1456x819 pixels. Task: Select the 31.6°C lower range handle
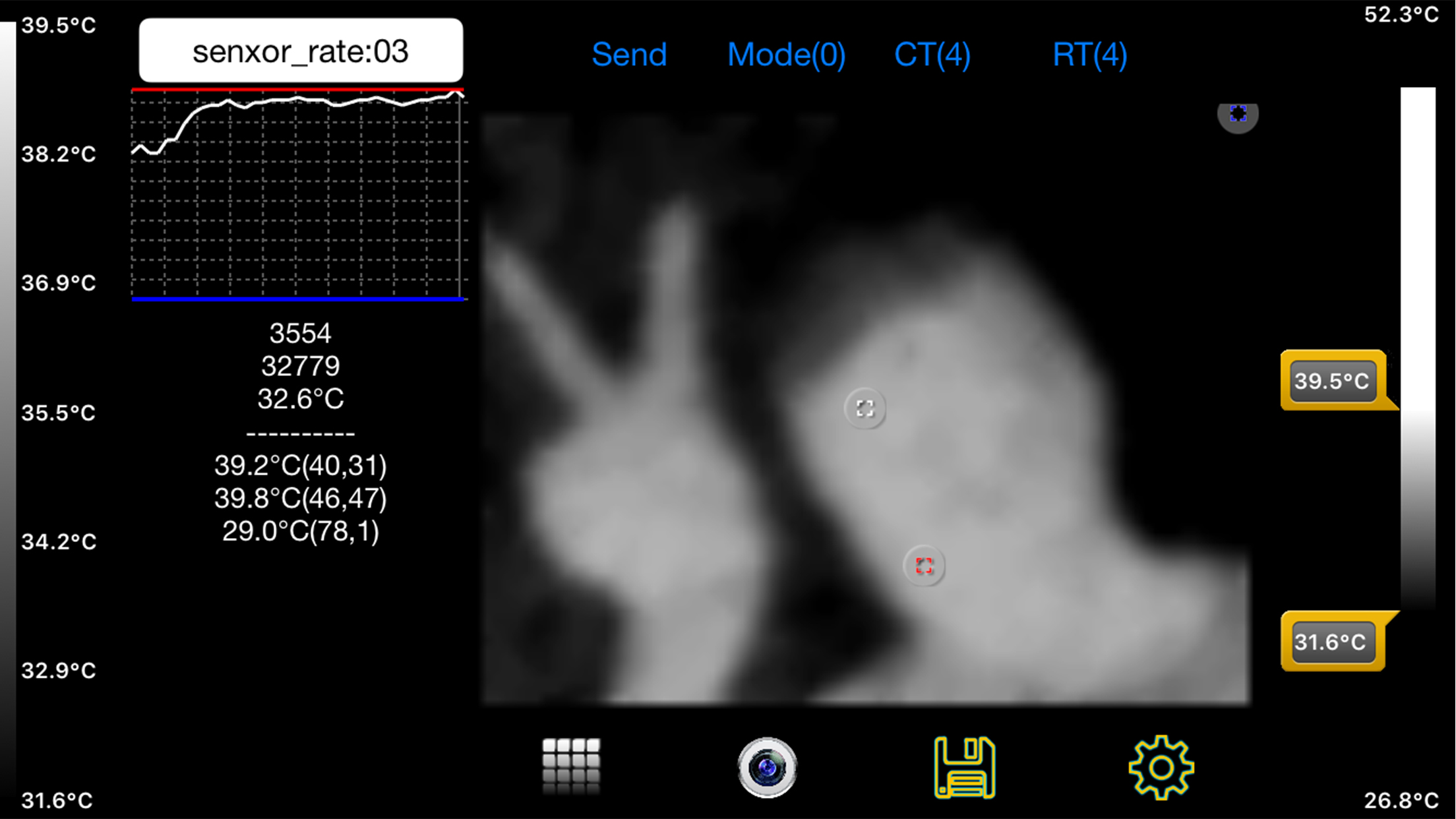1332,642
